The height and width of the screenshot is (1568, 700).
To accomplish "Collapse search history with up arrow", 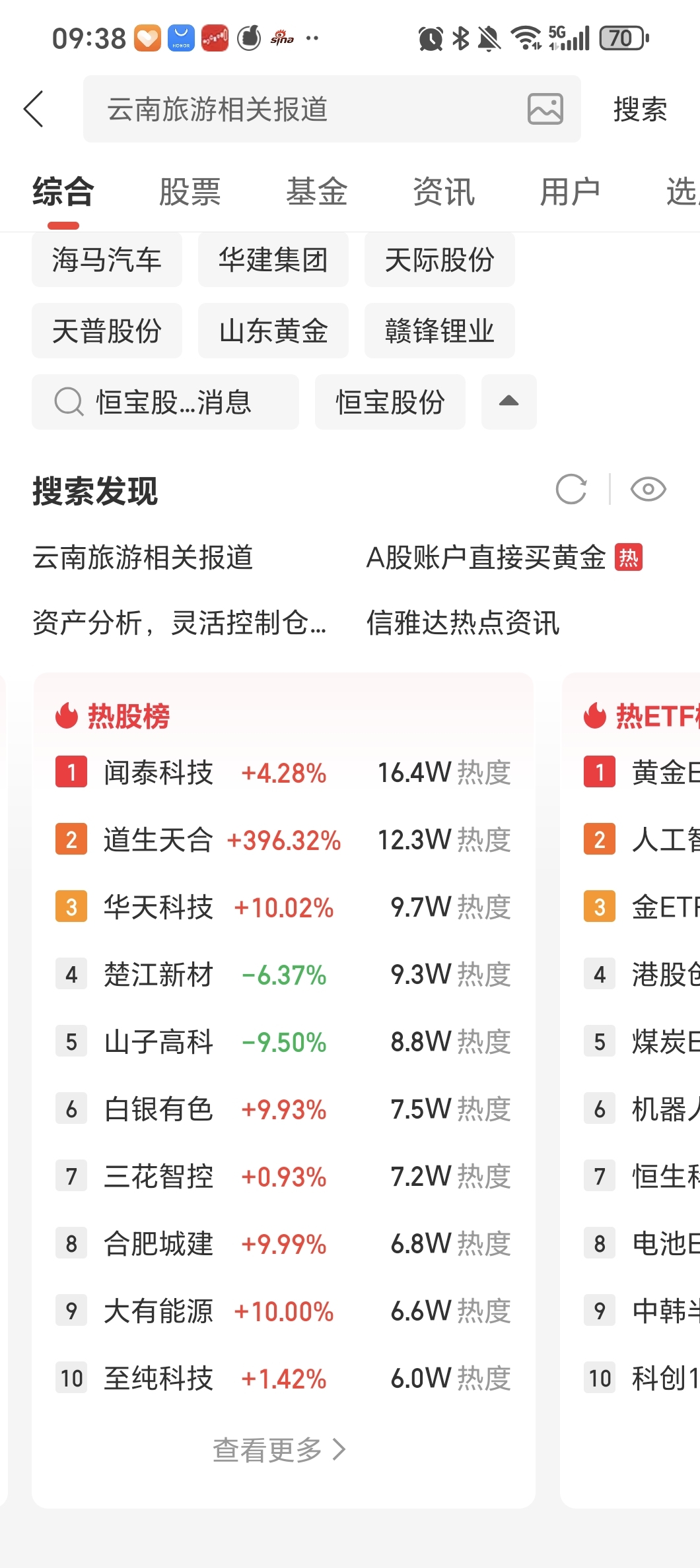I will click(508, 402).
